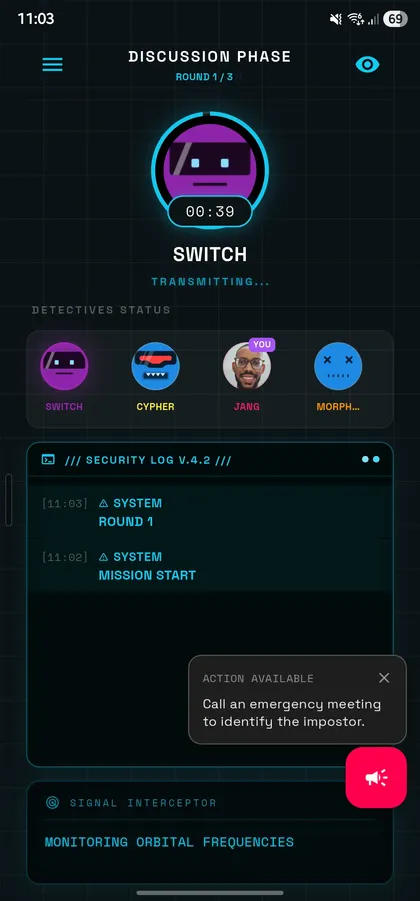
Task: Open the Round 1 system log entry
Action: coord(210,513)
